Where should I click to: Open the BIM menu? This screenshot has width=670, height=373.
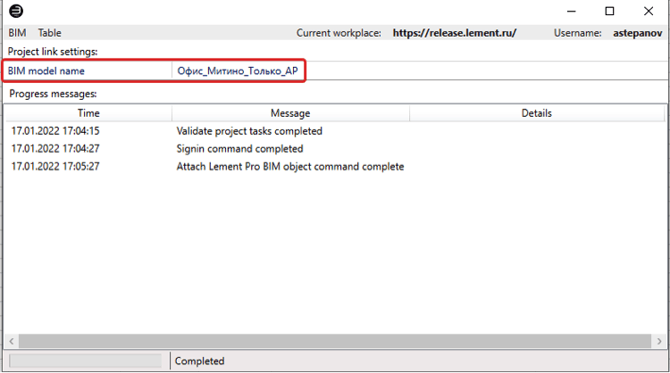(x=17, y=33)
